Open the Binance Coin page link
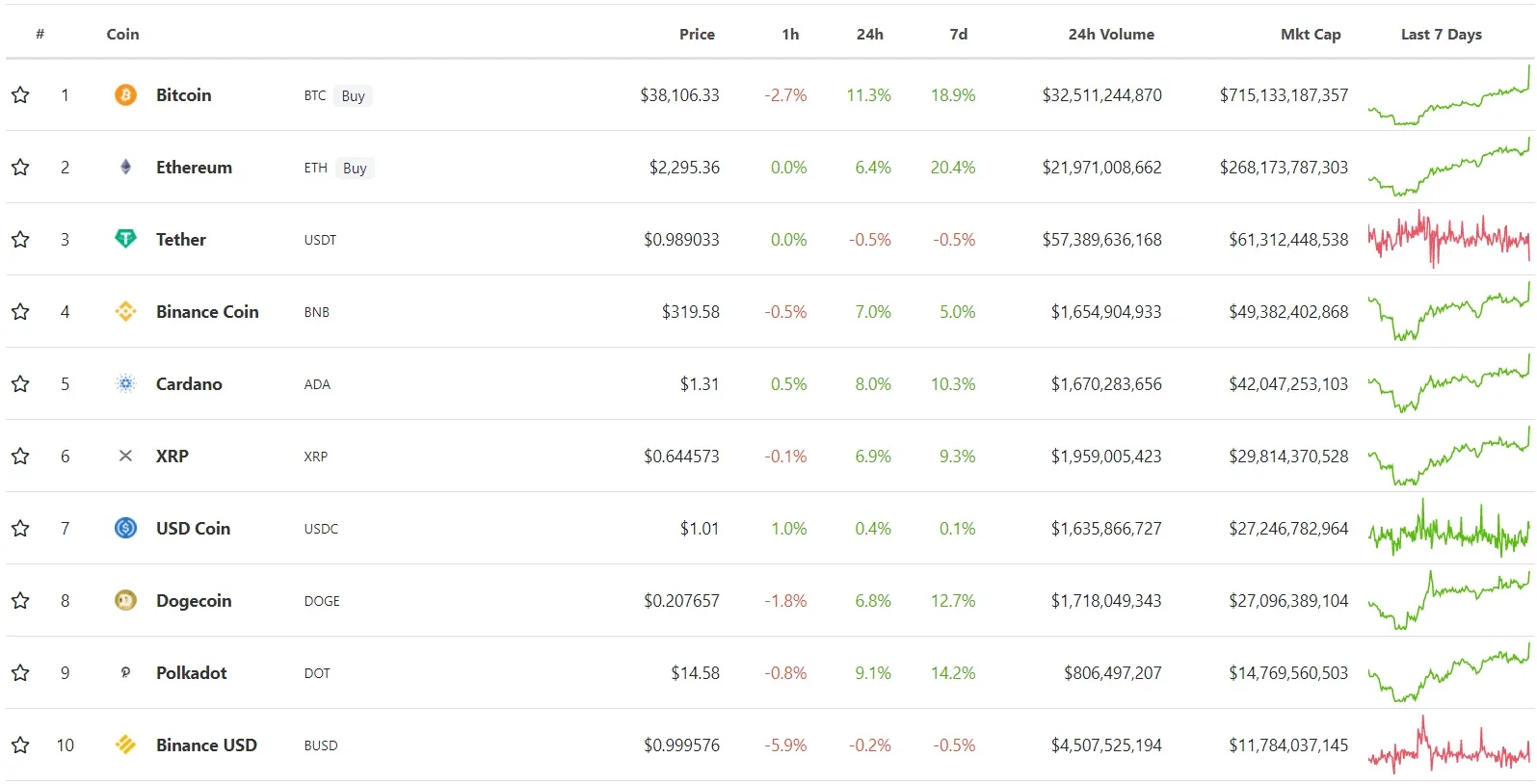Screen dimensions: 1537x784 point(207,311)
